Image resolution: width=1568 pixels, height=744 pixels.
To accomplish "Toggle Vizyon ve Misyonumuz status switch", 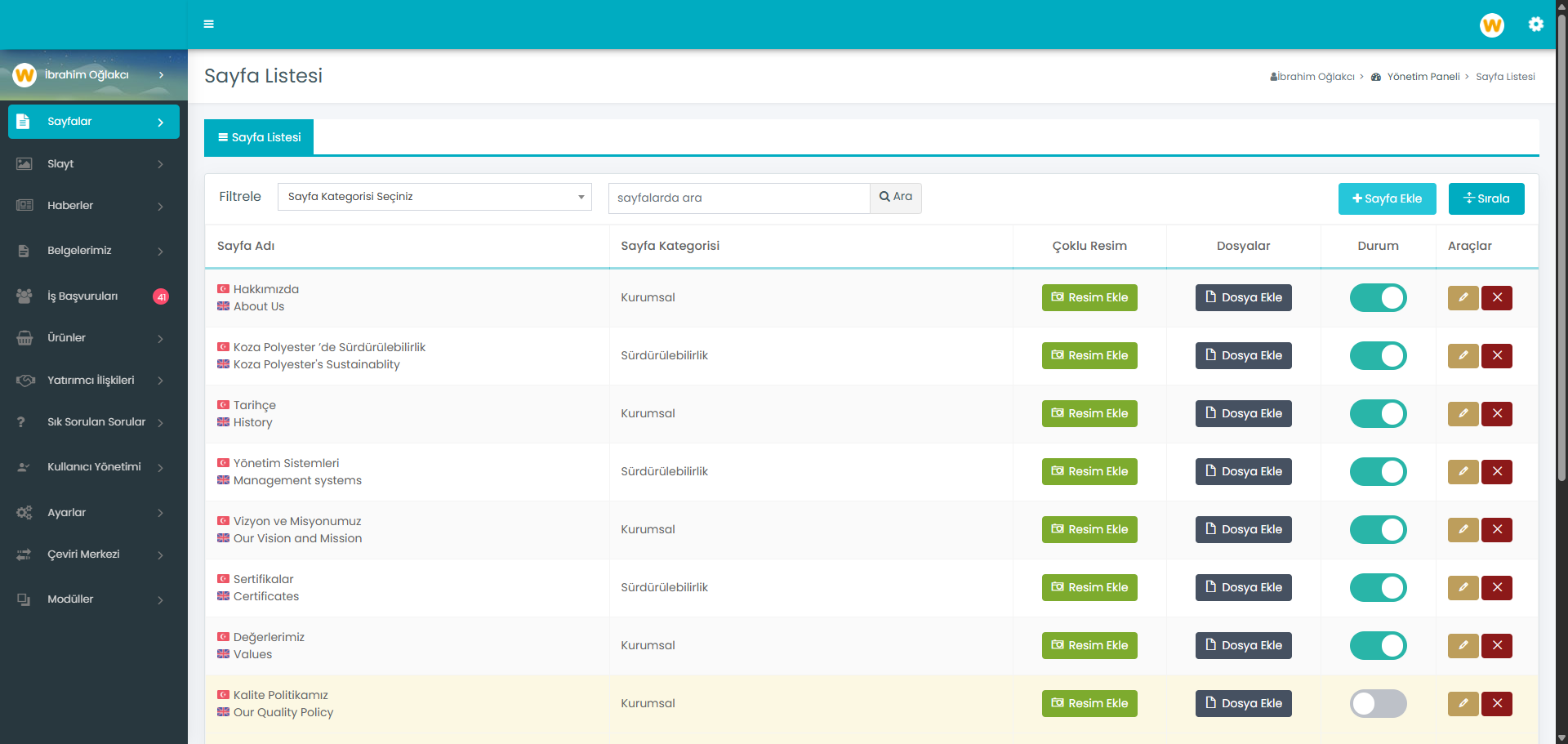I will 1379,530.
